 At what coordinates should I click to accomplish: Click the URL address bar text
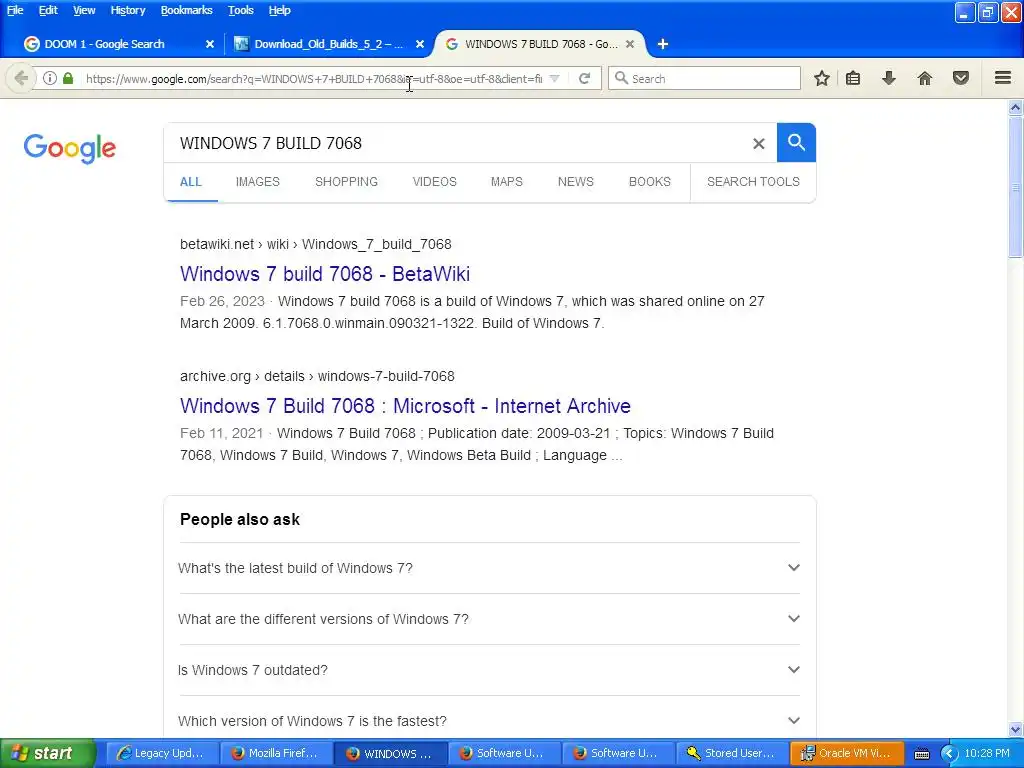point(313,78)
